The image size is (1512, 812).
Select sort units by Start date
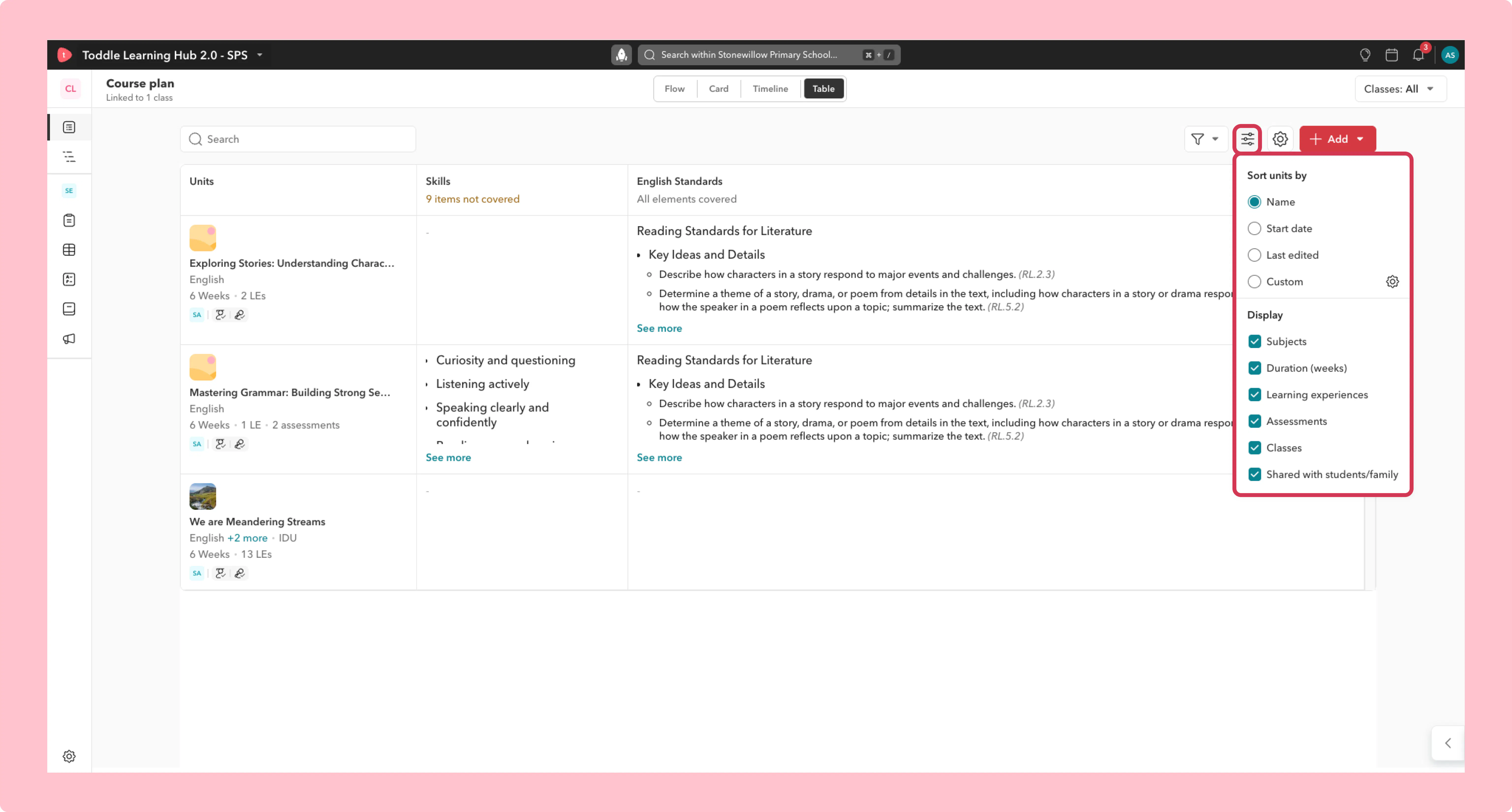point(1254,228)
